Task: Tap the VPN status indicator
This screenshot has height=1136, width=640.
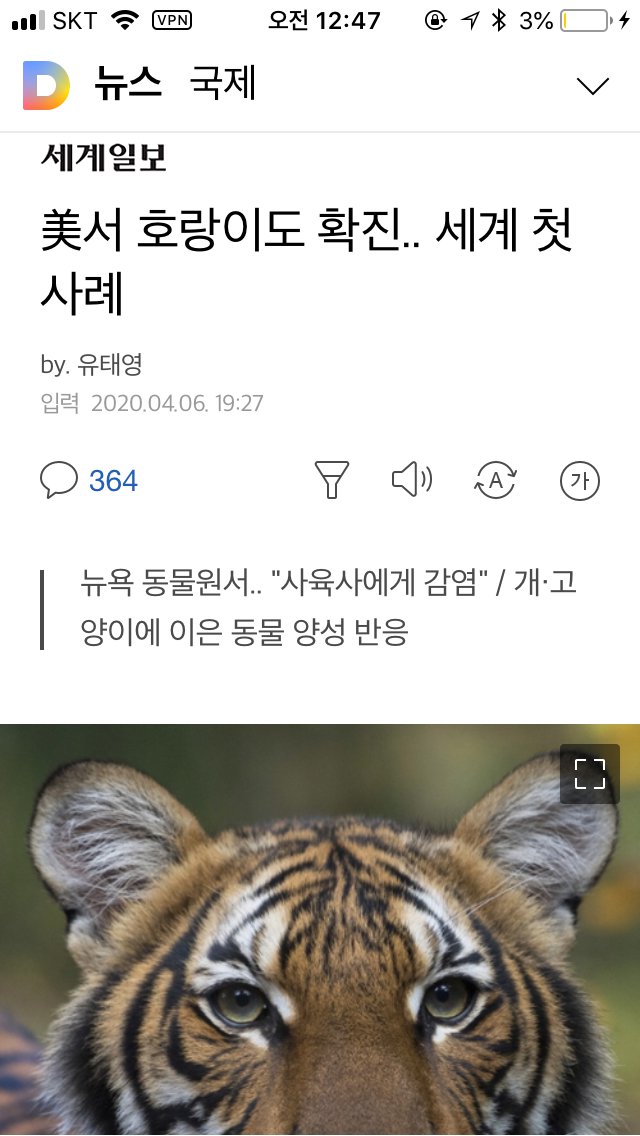Action: 172,21
